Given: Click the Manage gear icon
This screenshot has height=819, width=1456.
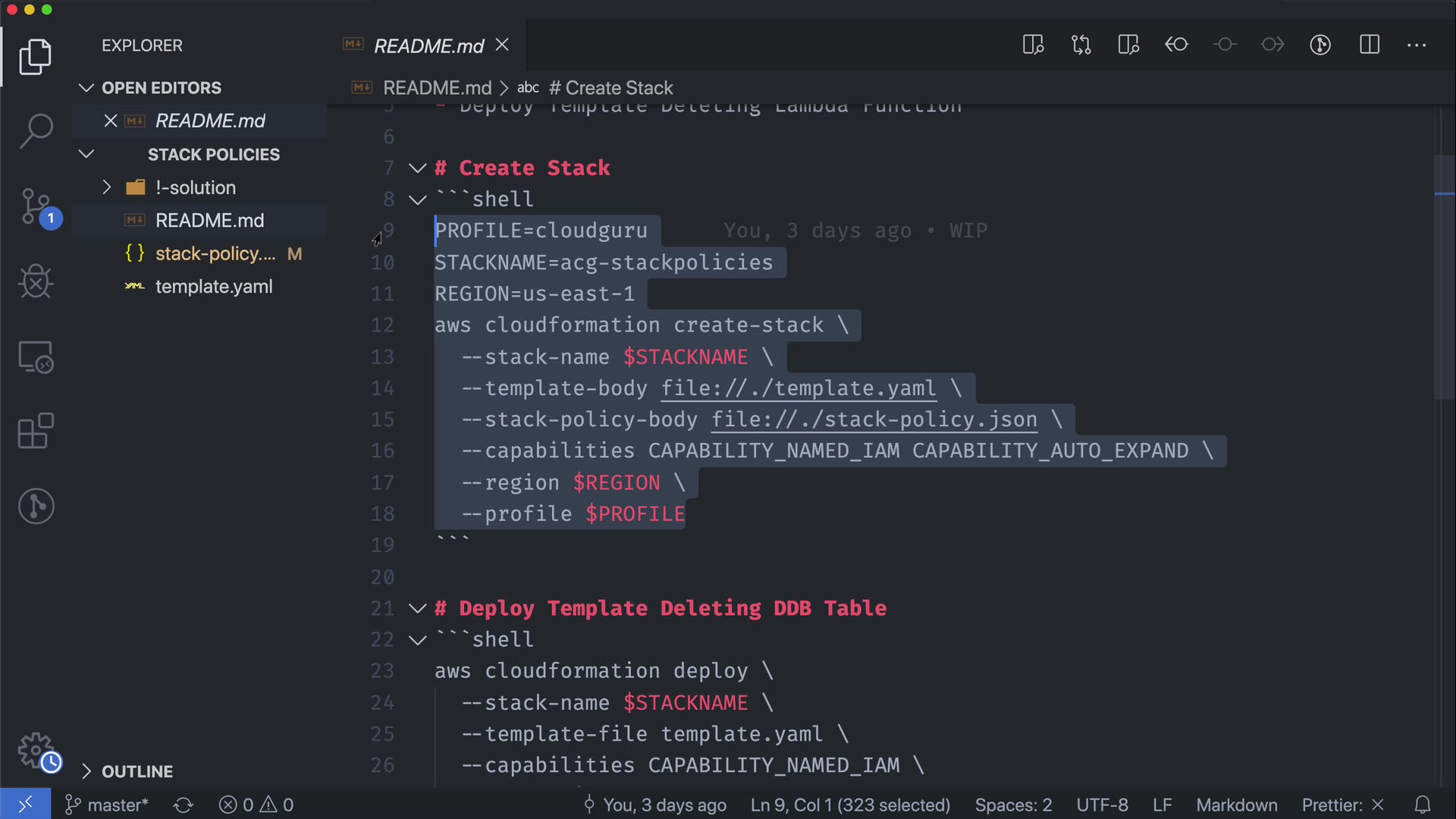Looking at the screenshot, I should click(x=36, y=751).
